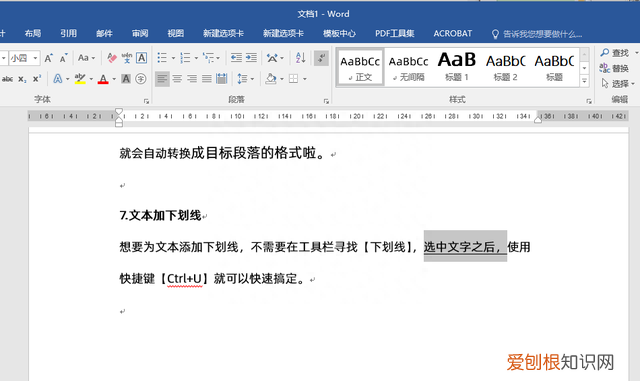The image size is (640, 381).
Task: Apply multilevel list formatting
Action: pos(208,58)
